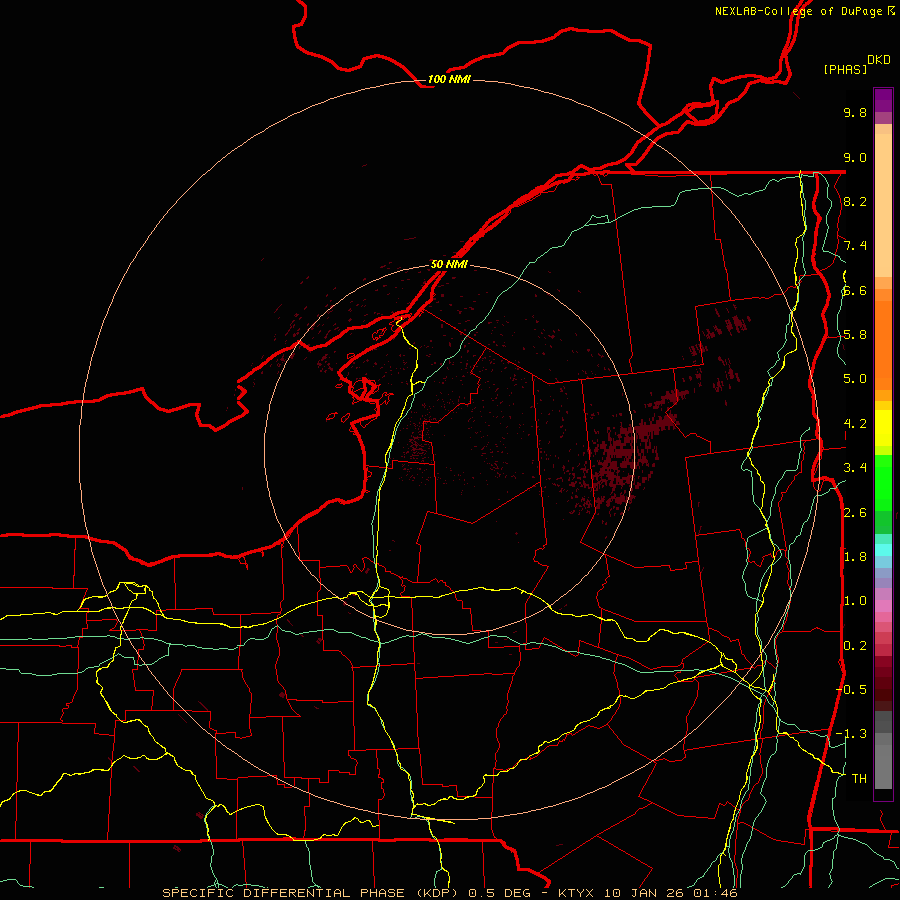900x900 pixels.
Task: Click the DKD legend heading
Action: click(879, 60)
